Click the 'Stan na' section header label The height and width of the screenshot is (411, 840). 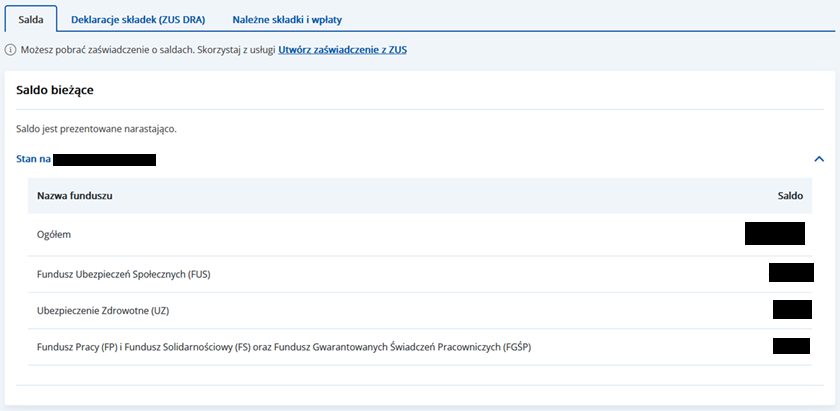(x=34, y=159)
